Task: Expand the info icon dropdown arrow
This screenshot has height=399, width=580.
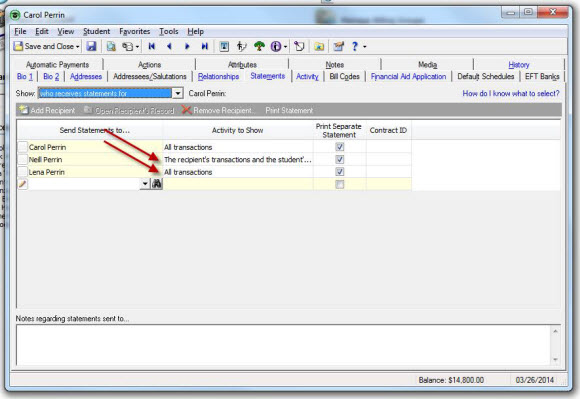Action: click(x=285, y=47)
